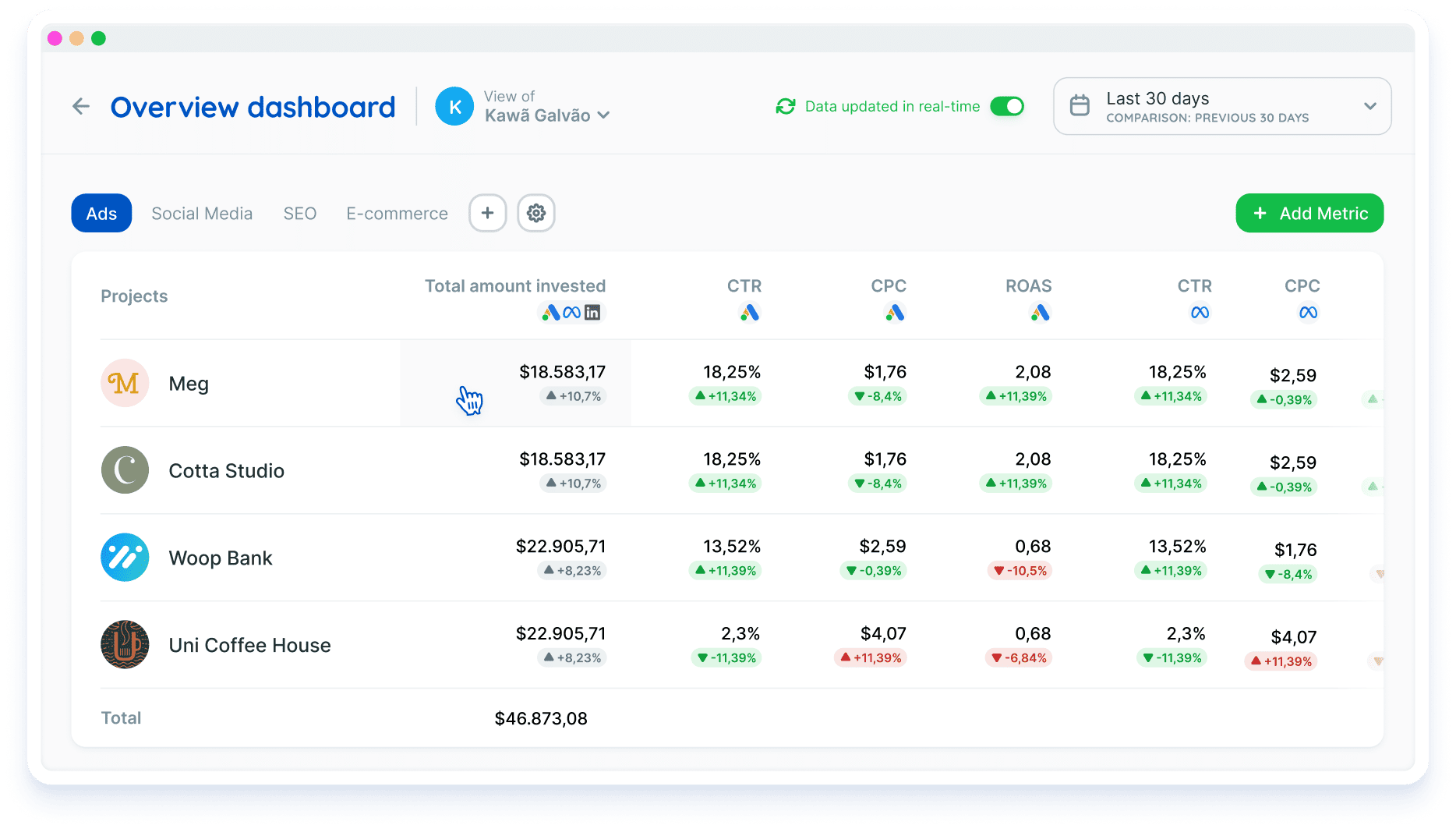The image size is (1456, 829).
Task: Click Meta icon under second CTR column
Action: click(x=1200, y=313)
